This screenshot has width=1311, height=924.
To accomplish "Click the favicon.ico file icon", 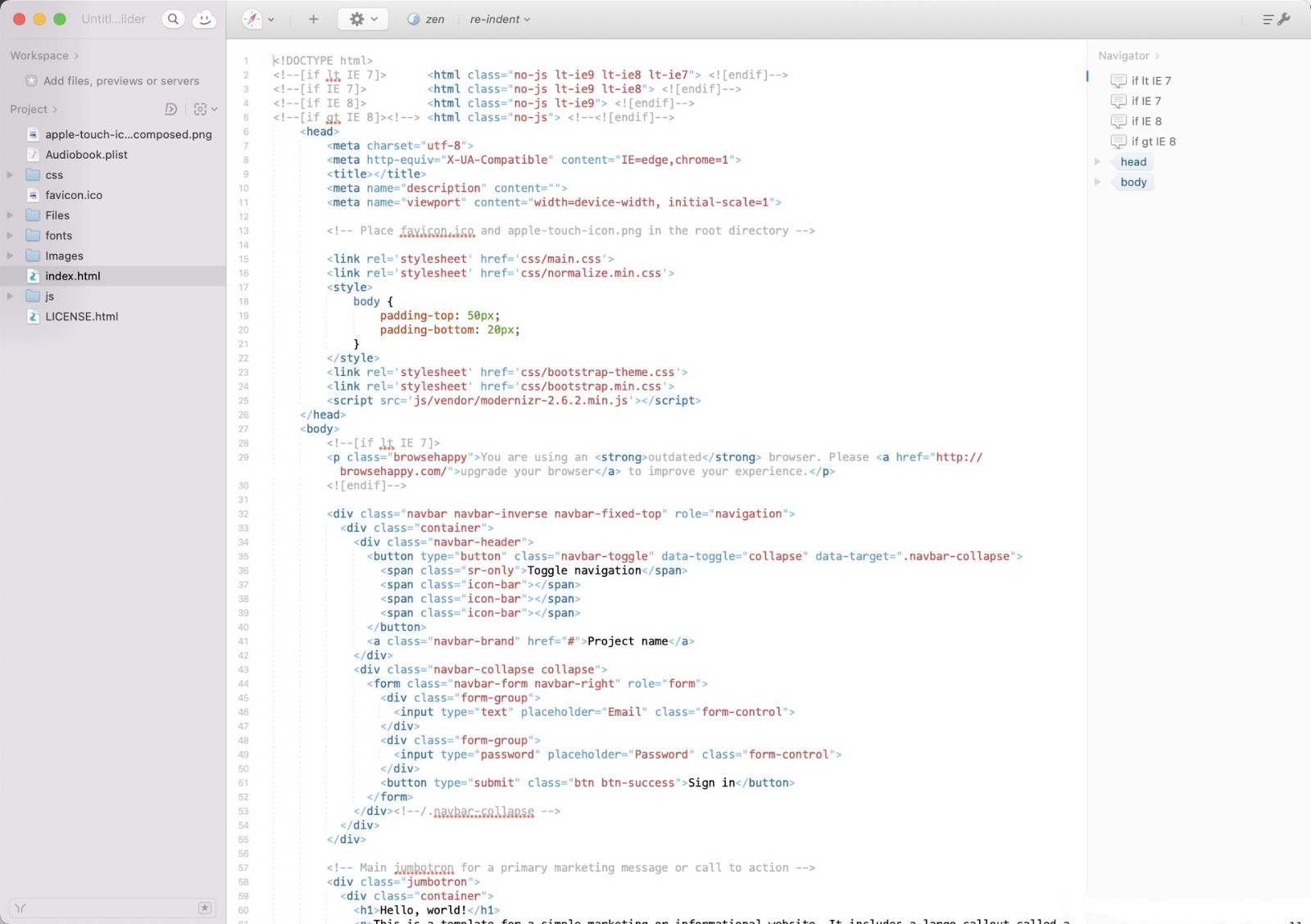I will tap(33, 195).
